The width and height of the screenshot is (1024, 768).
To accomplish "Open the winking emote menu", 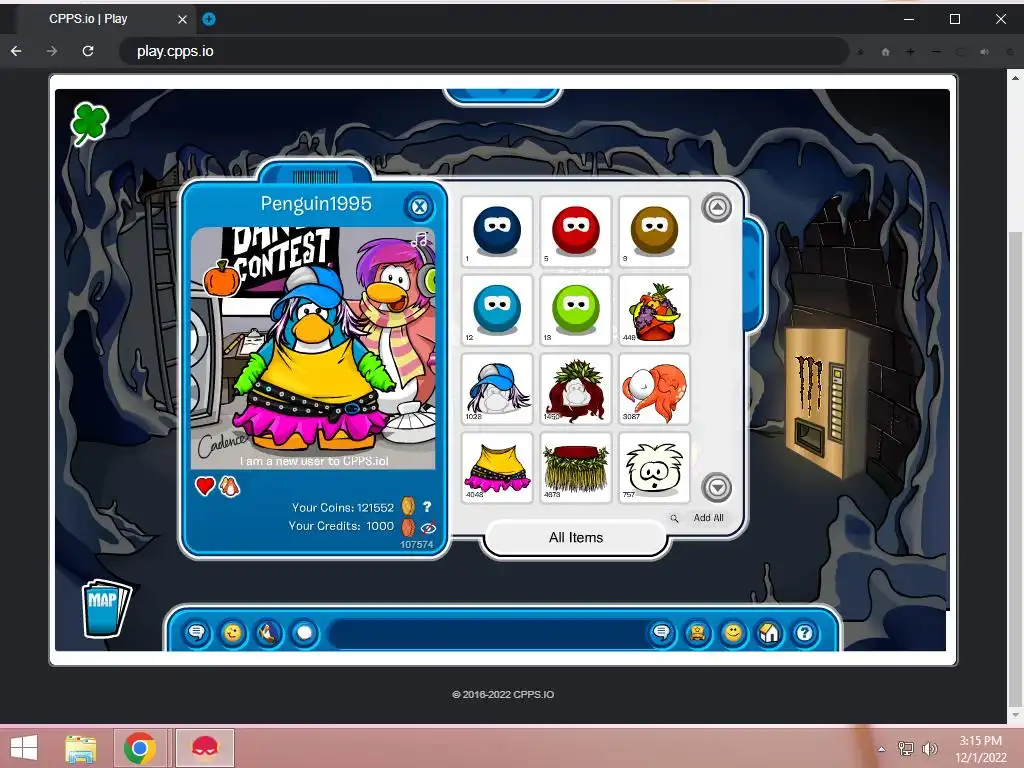I will tap(232, 633).
